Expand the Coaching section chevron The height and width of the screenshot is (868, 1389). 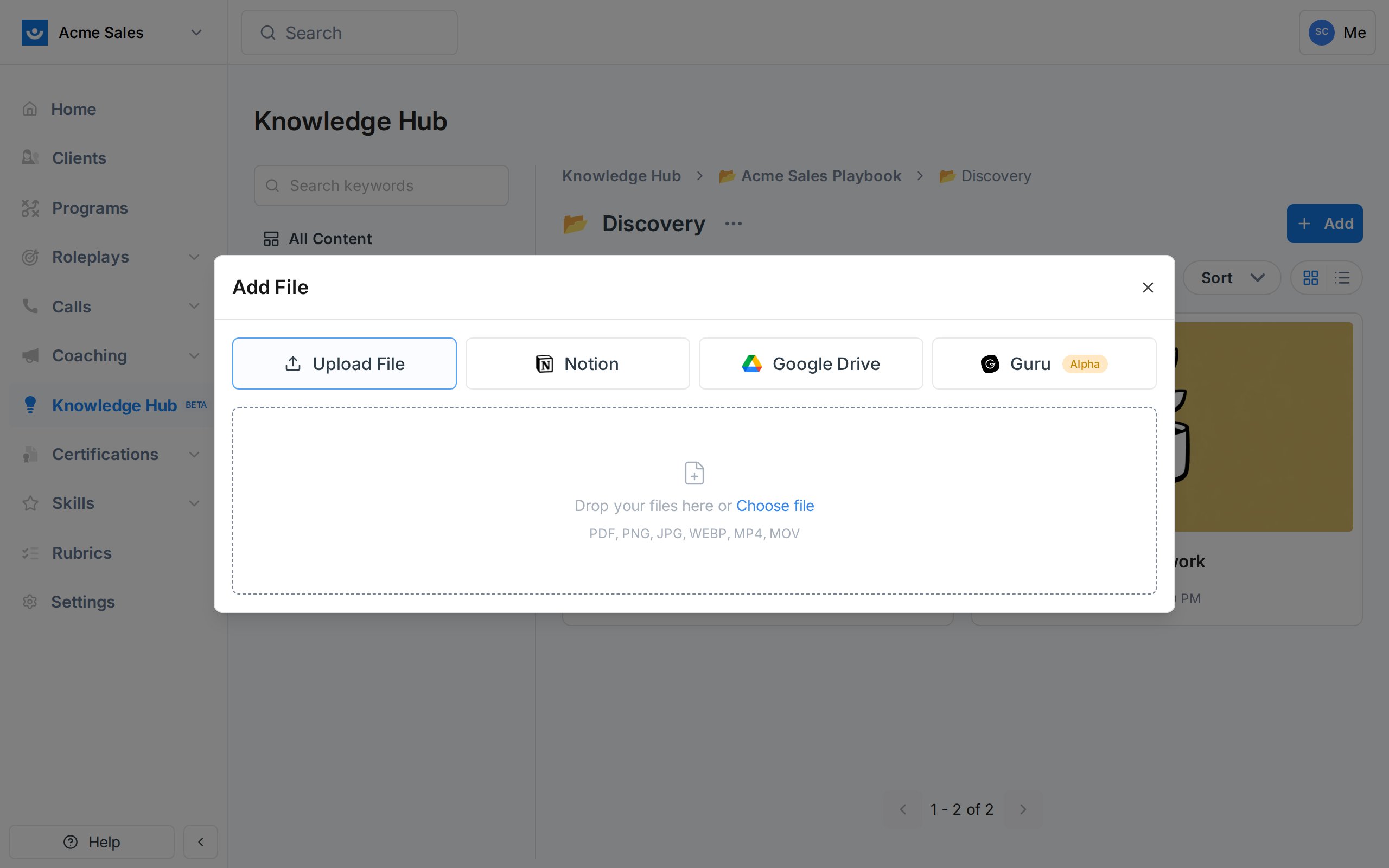point(195,356)
